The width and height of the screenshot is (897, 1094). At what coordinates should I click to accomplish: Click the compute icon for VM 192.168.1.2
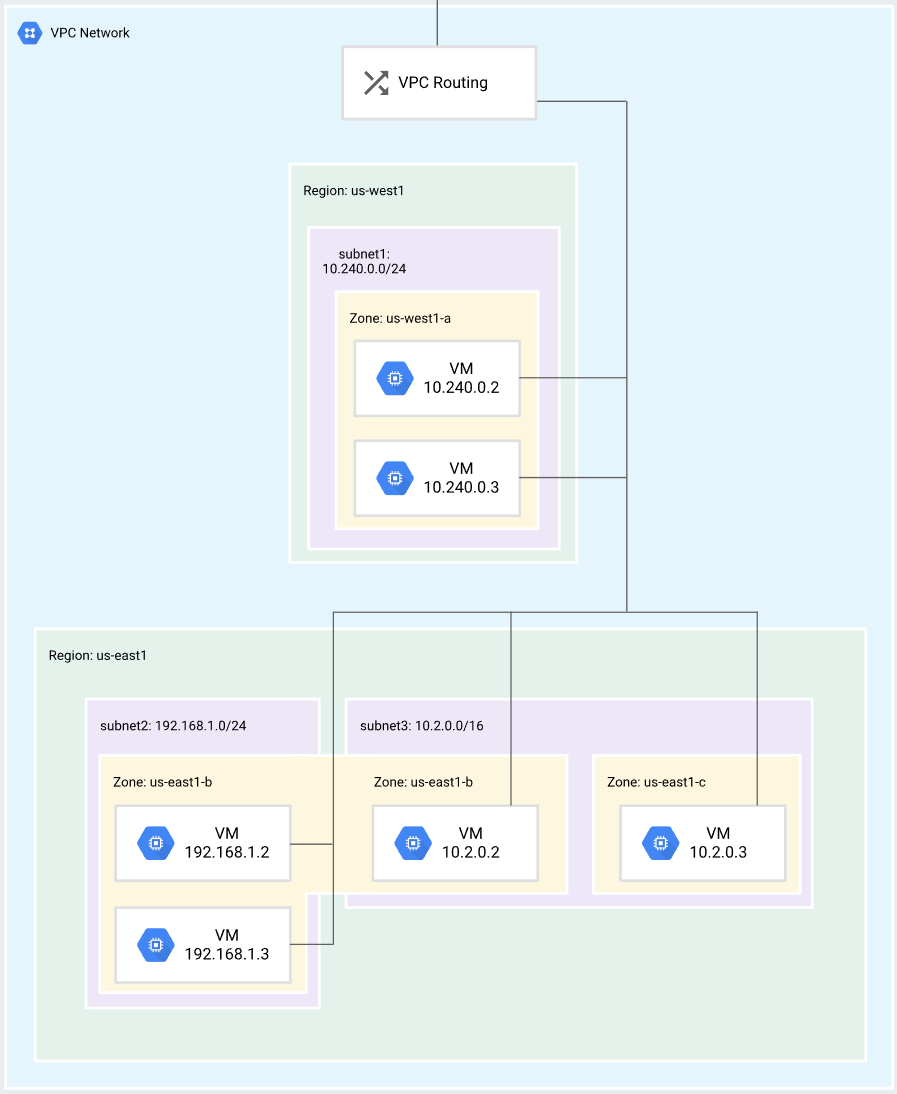click(156, 843)
